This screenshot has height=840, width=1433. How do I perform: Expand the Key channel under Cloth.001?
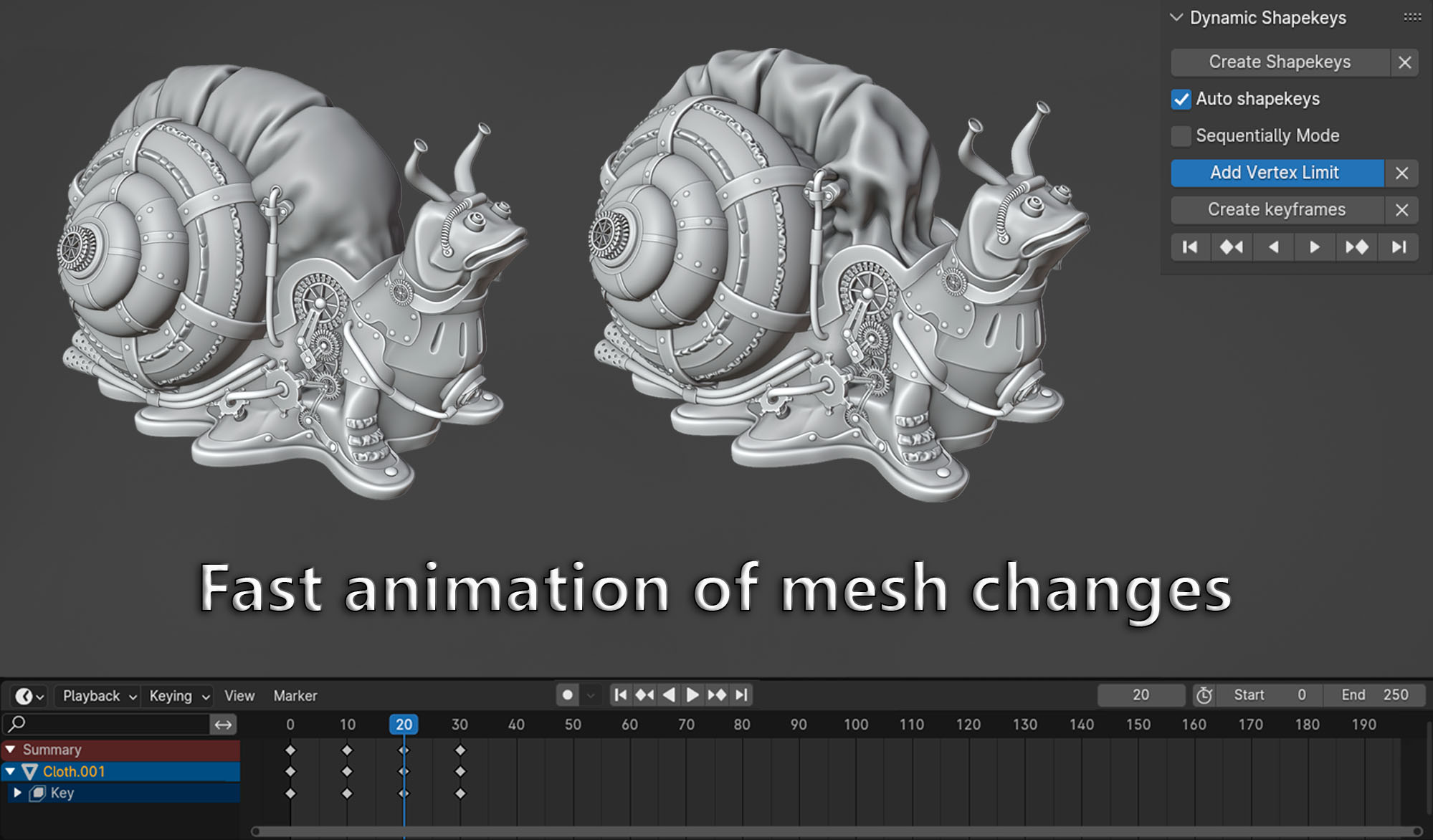pos(18,793)
